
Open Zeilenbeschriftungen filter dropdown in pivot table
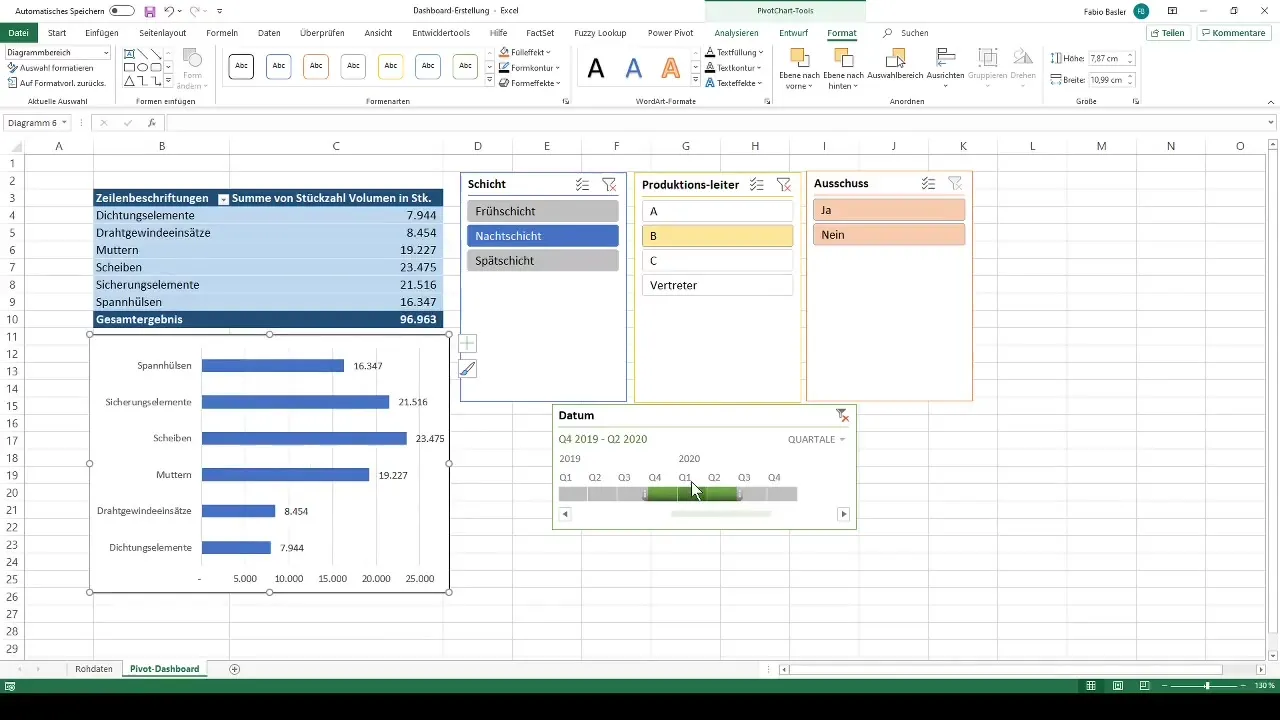click(x=223, y=199)
